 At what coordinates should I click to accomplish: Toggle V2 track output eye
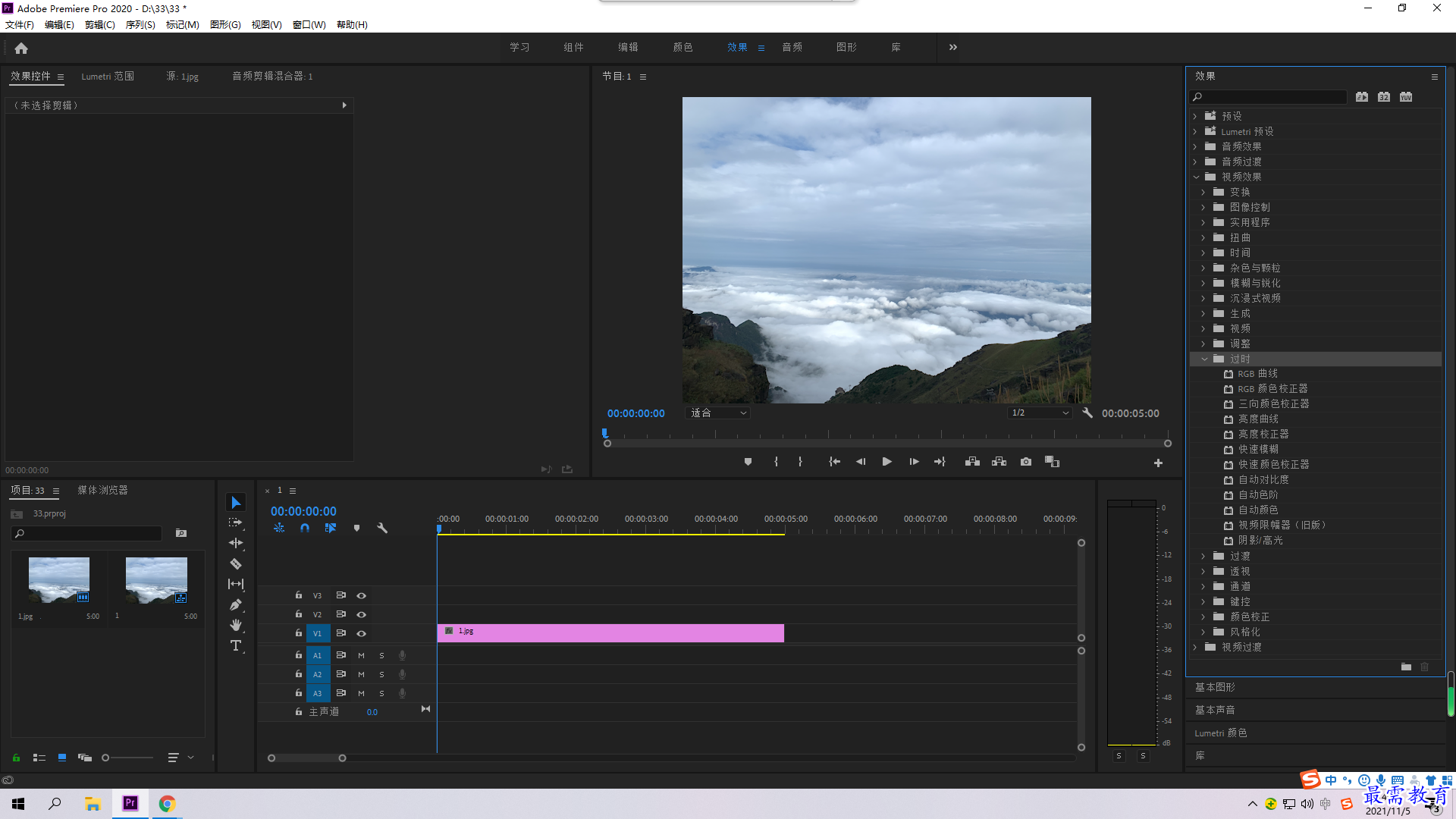point(362,615)
